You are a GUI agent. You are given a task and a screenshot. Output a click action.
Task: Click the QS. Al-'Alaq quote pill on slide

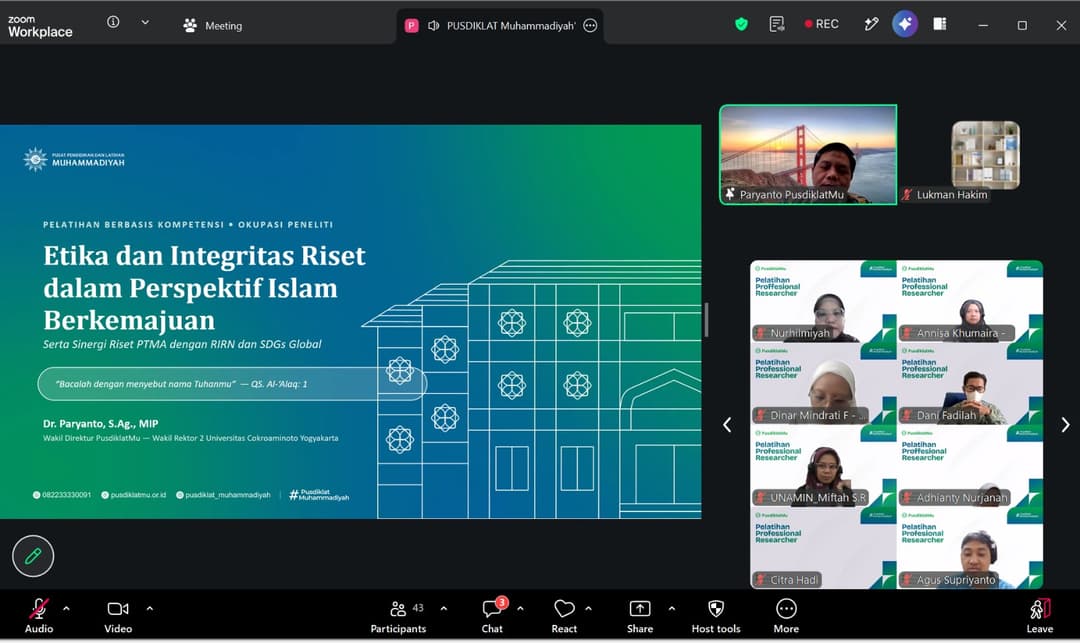232,384
